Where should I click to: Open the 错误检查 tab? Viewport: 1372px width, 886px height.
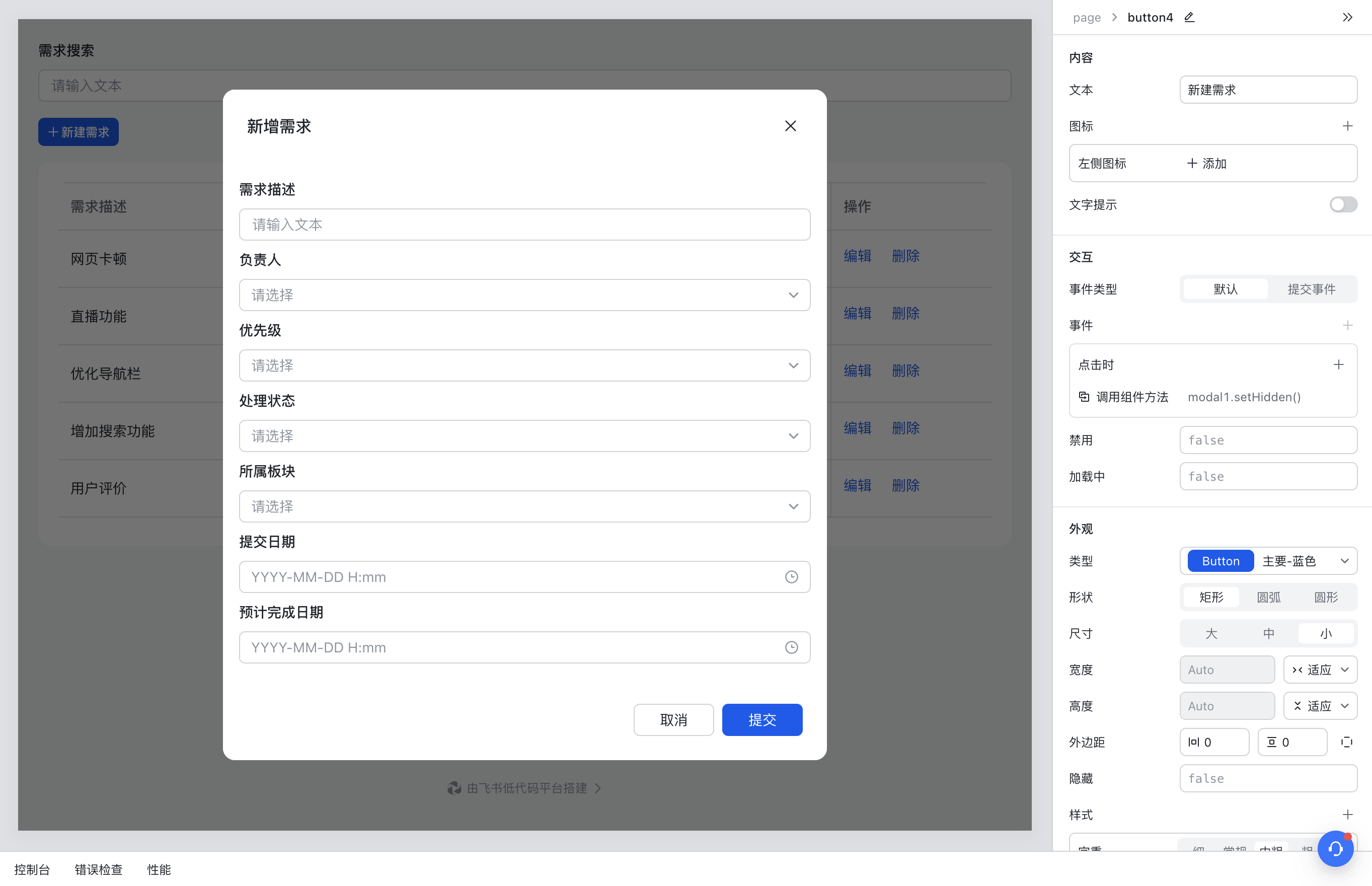[98, 869]
